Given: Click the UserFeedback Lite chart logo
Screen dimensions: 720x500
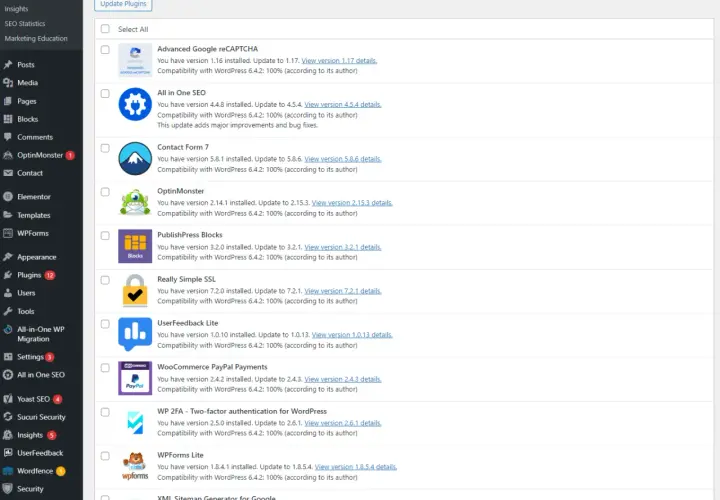Looking at the screenshot, I should pyautogui.click(x=135, y=334).
